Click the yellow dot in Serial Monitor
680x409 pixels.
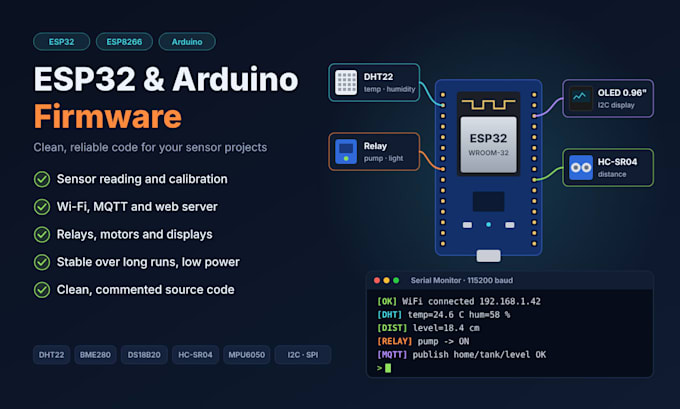click(386, 281)
